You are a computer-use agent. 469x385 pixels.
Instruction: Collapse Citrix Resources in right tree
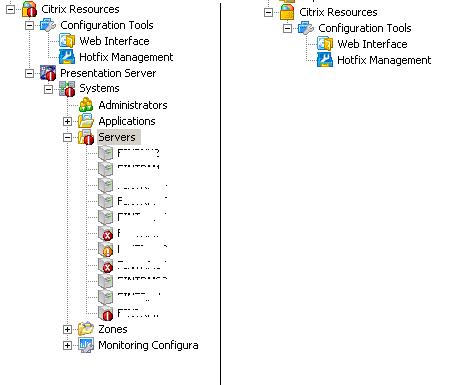coord(268,13)
